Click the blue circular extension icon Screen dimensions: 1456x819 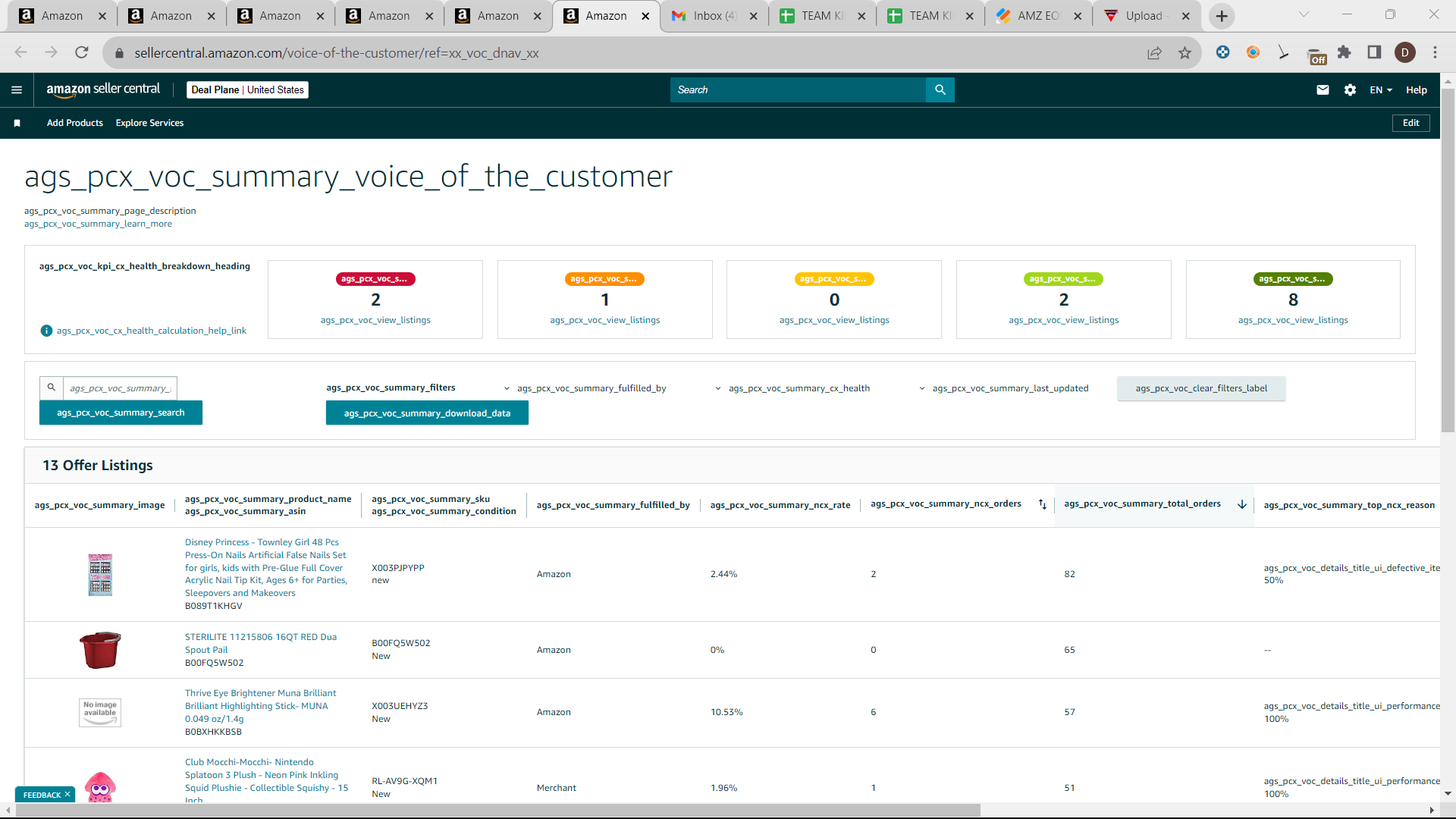pos(1222,52)
